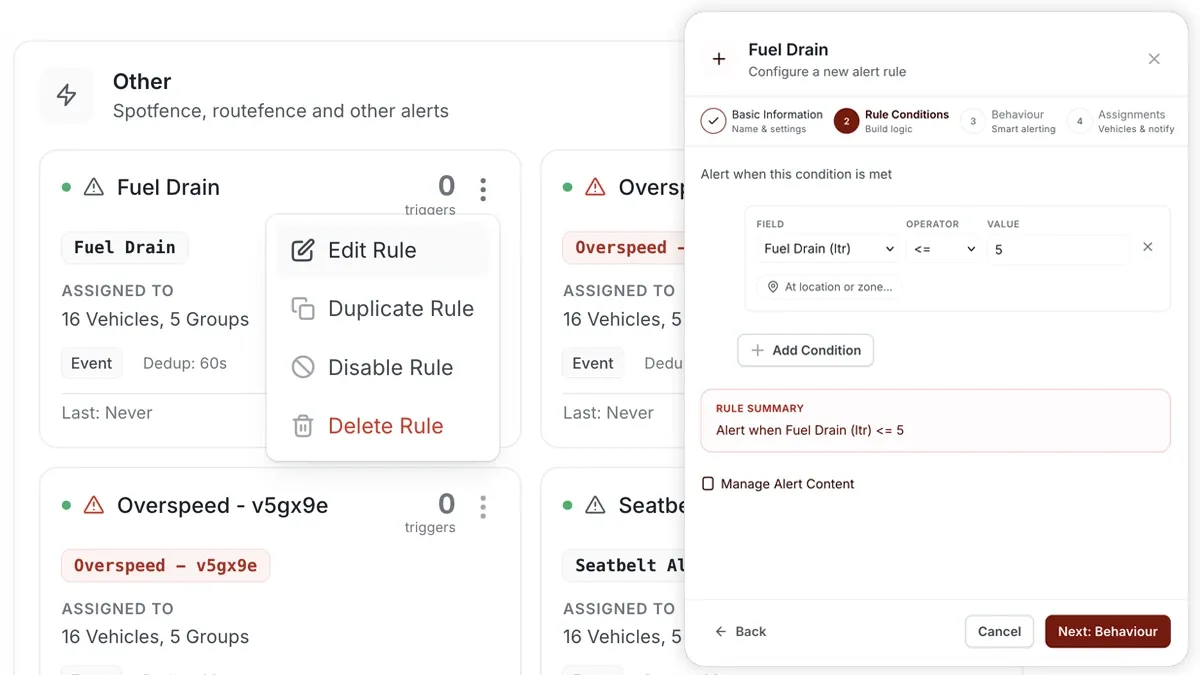Screen dimensions: 1200x675
Task: Click the Add Condition button
Action: [x=806, y=350]
